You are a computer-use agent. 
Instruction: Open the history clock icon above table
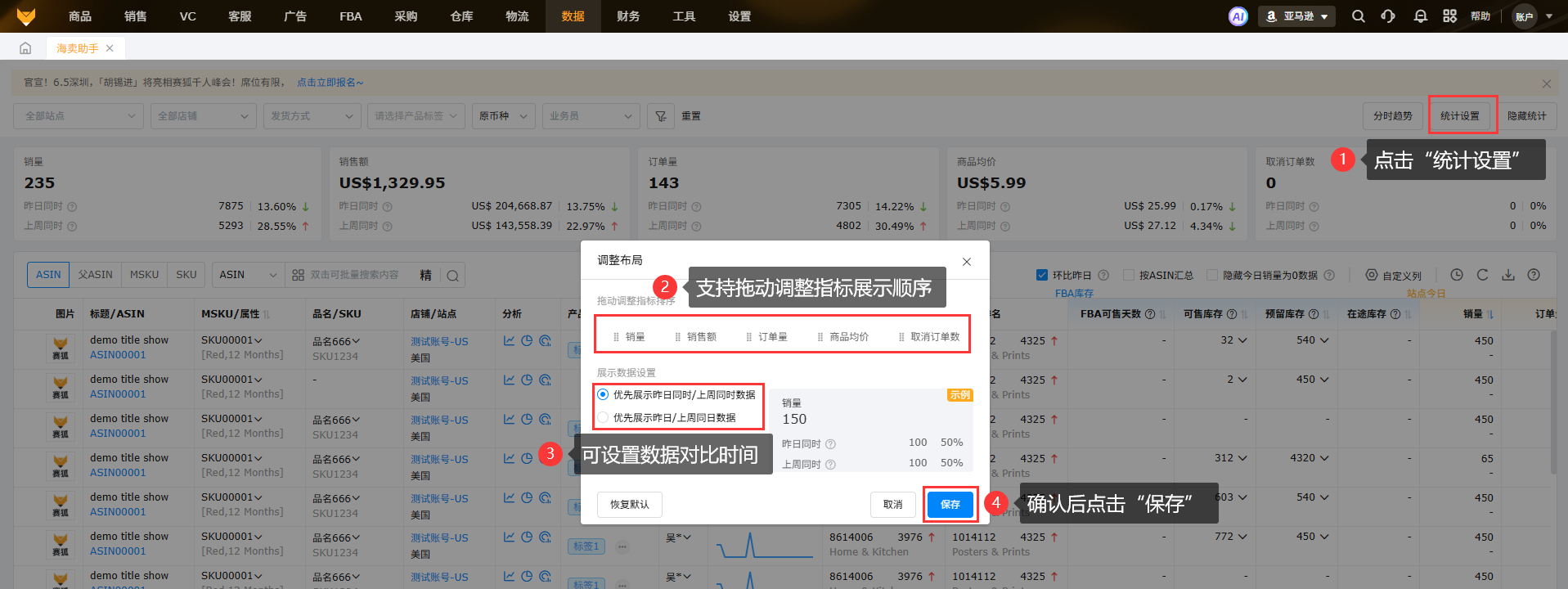[1457, 275]
